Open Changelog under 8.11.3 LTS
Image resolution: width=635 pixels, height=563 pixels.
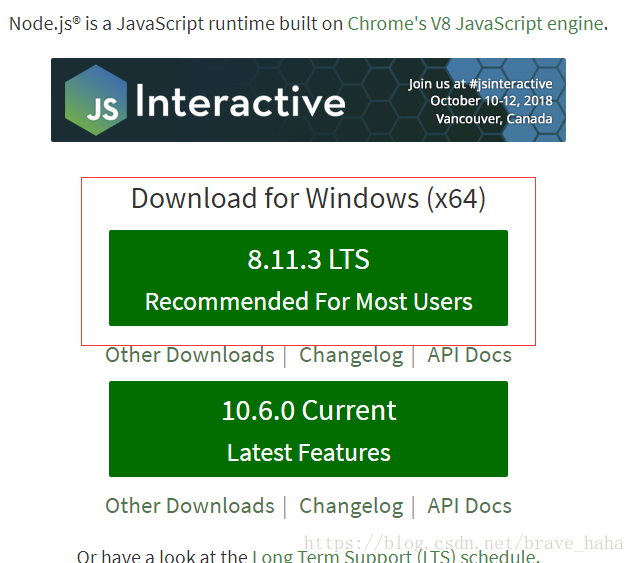[x=351, y=356]
